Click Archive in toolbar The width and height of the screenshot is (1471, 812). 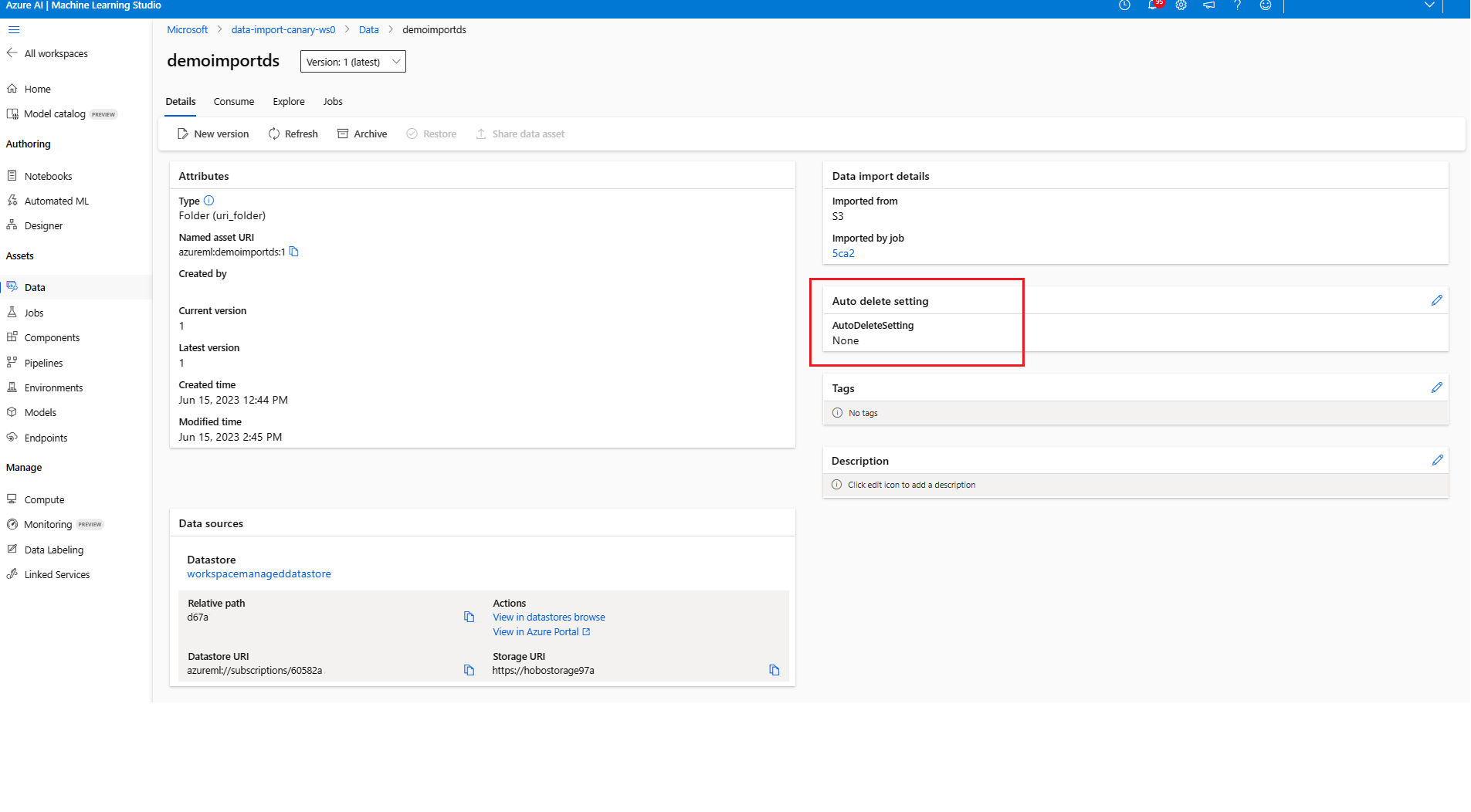362,134
